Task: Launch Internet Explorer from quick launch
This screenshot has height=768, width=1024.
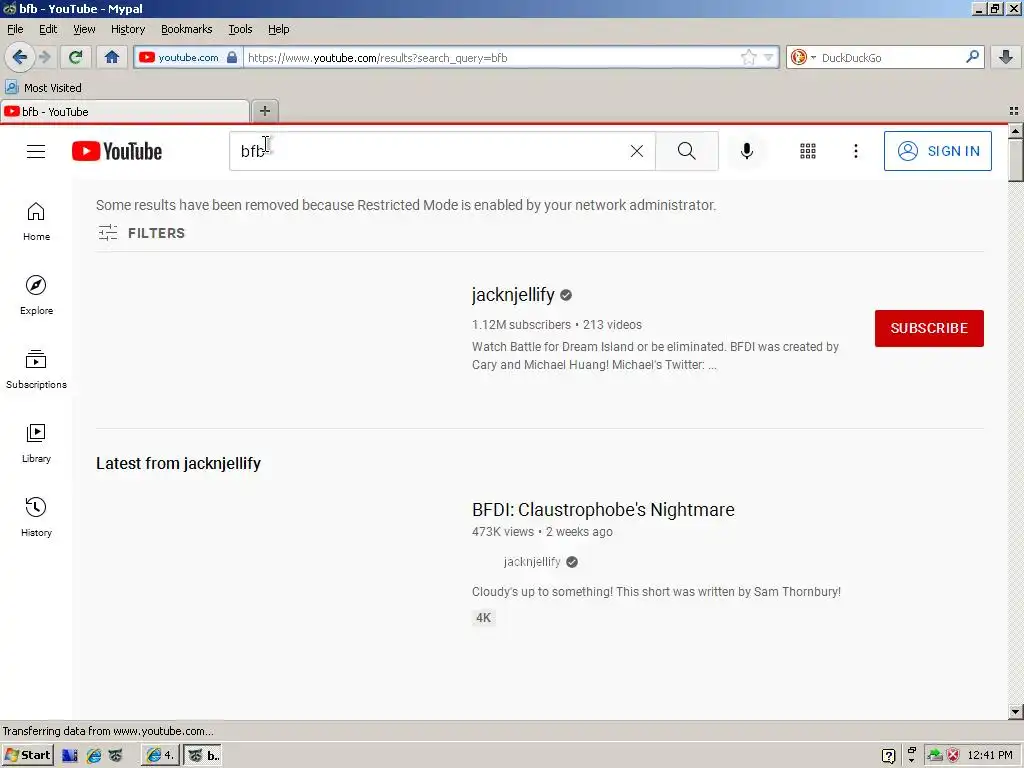Action: click(93, 756)
